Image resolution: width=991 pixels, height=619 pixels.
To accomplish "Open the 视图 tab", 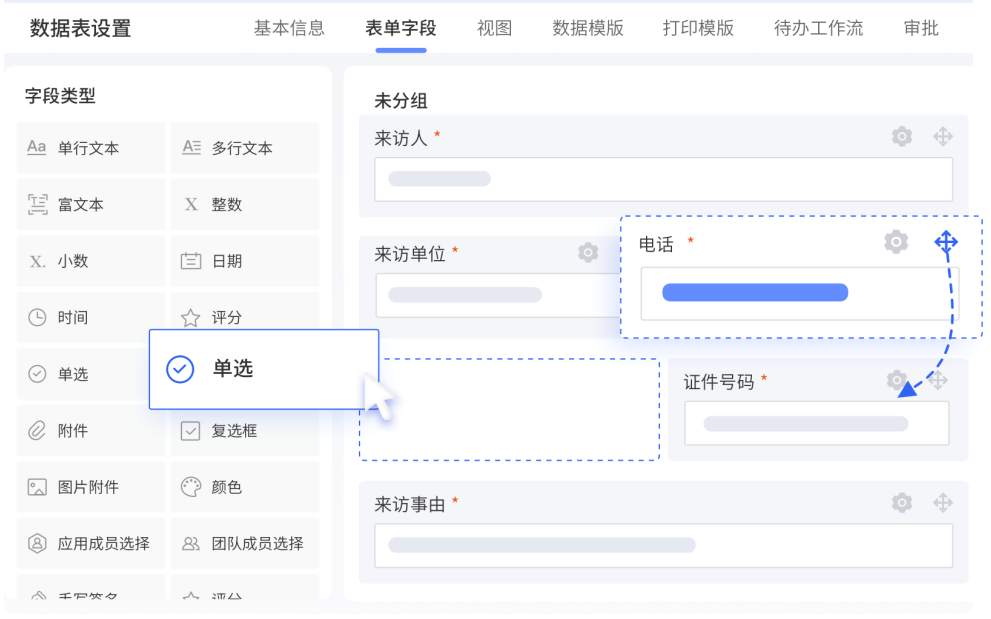I will tap(494, 28).
